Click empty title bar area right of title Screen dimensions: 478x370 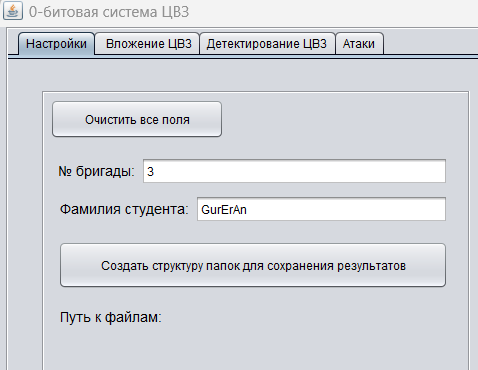333,12
